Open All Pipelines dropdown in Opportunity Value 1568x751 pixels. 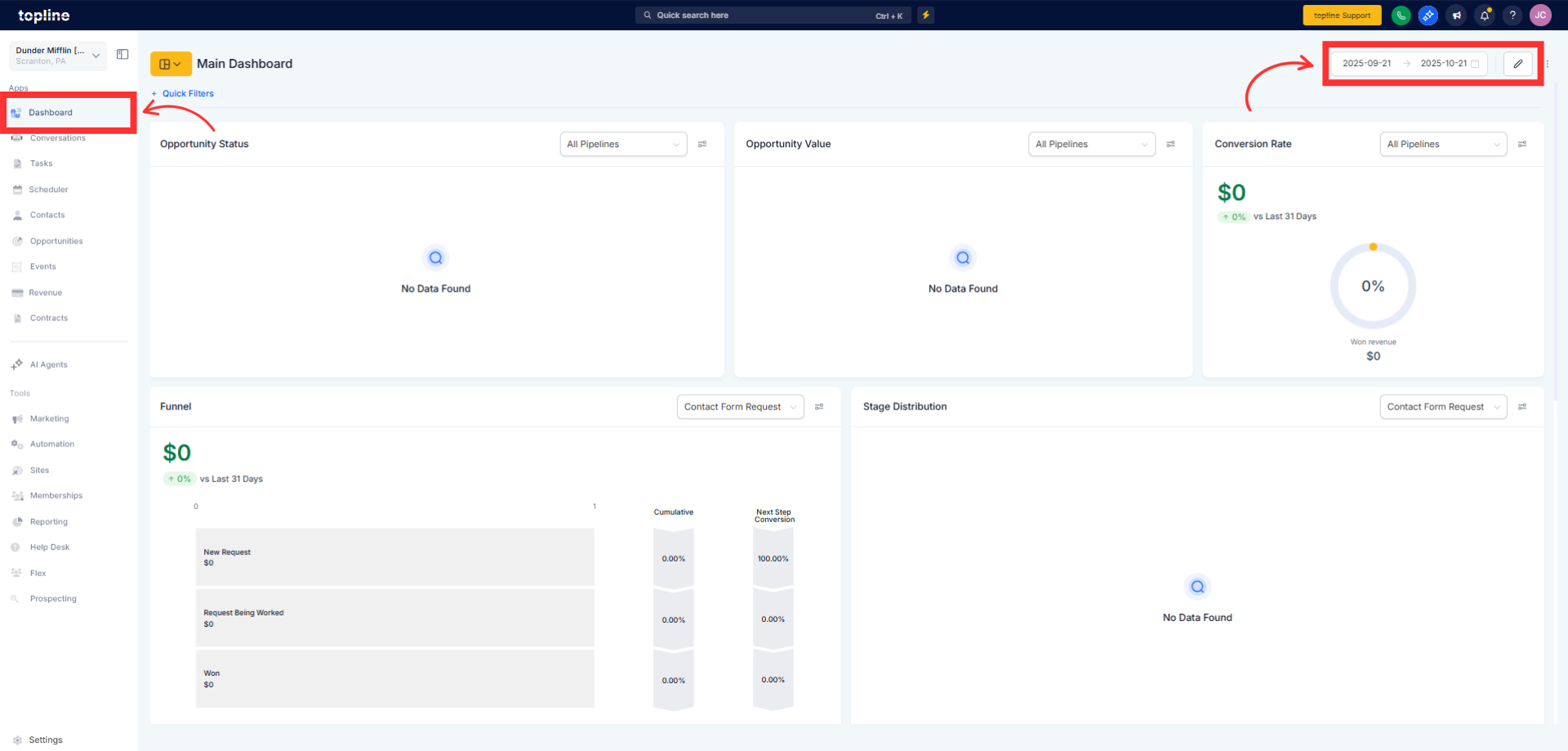(1091, 145)
